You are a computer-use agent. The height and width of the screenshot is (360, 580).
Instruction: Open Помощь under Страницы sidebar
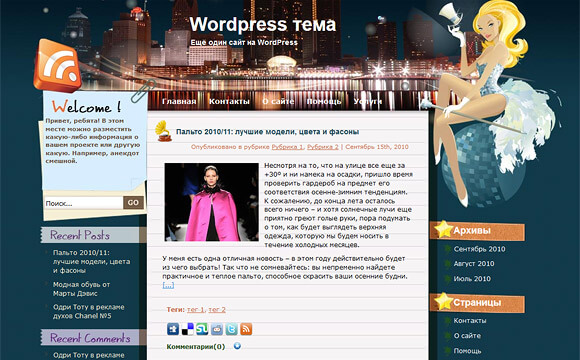point(467,351)
